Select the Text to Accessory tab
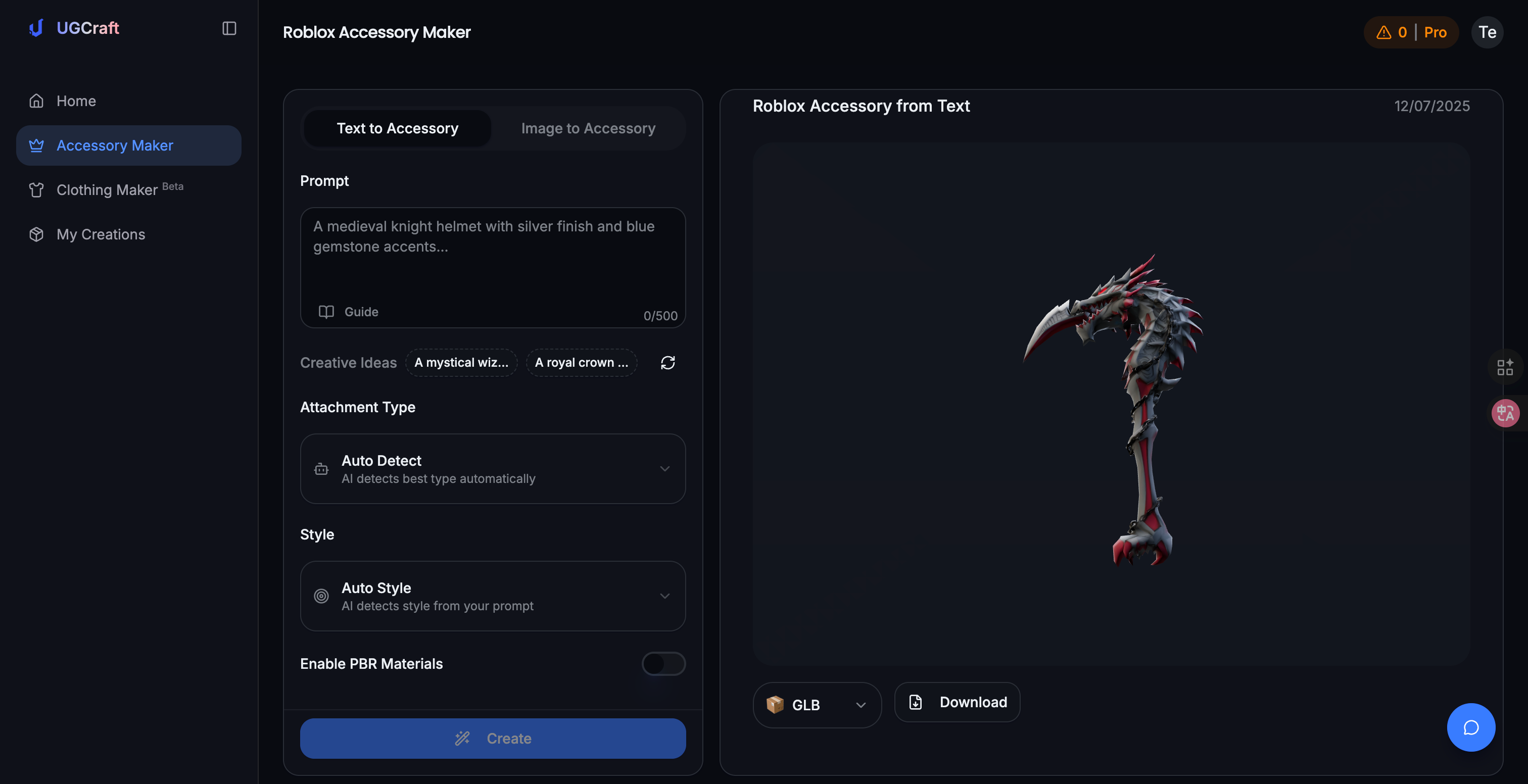 (398, 128)
